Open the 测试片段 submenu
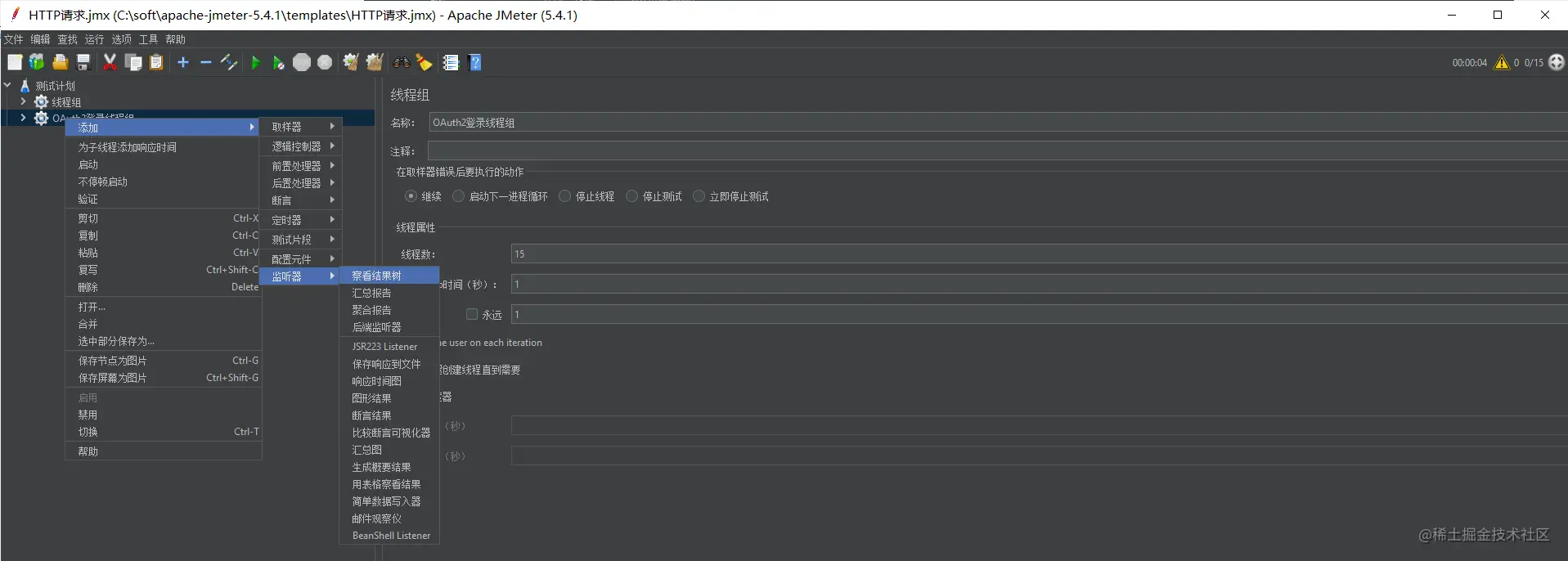Screen dimensions: 1568x561 (x=300, y=240)
